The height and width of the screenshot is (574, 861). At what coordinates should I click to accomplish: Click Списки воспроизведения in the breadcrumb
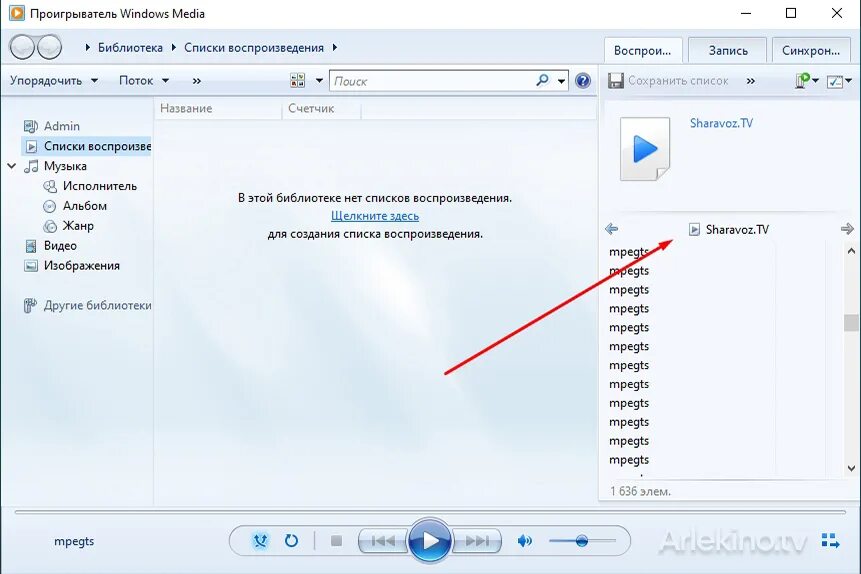[254, 48]
